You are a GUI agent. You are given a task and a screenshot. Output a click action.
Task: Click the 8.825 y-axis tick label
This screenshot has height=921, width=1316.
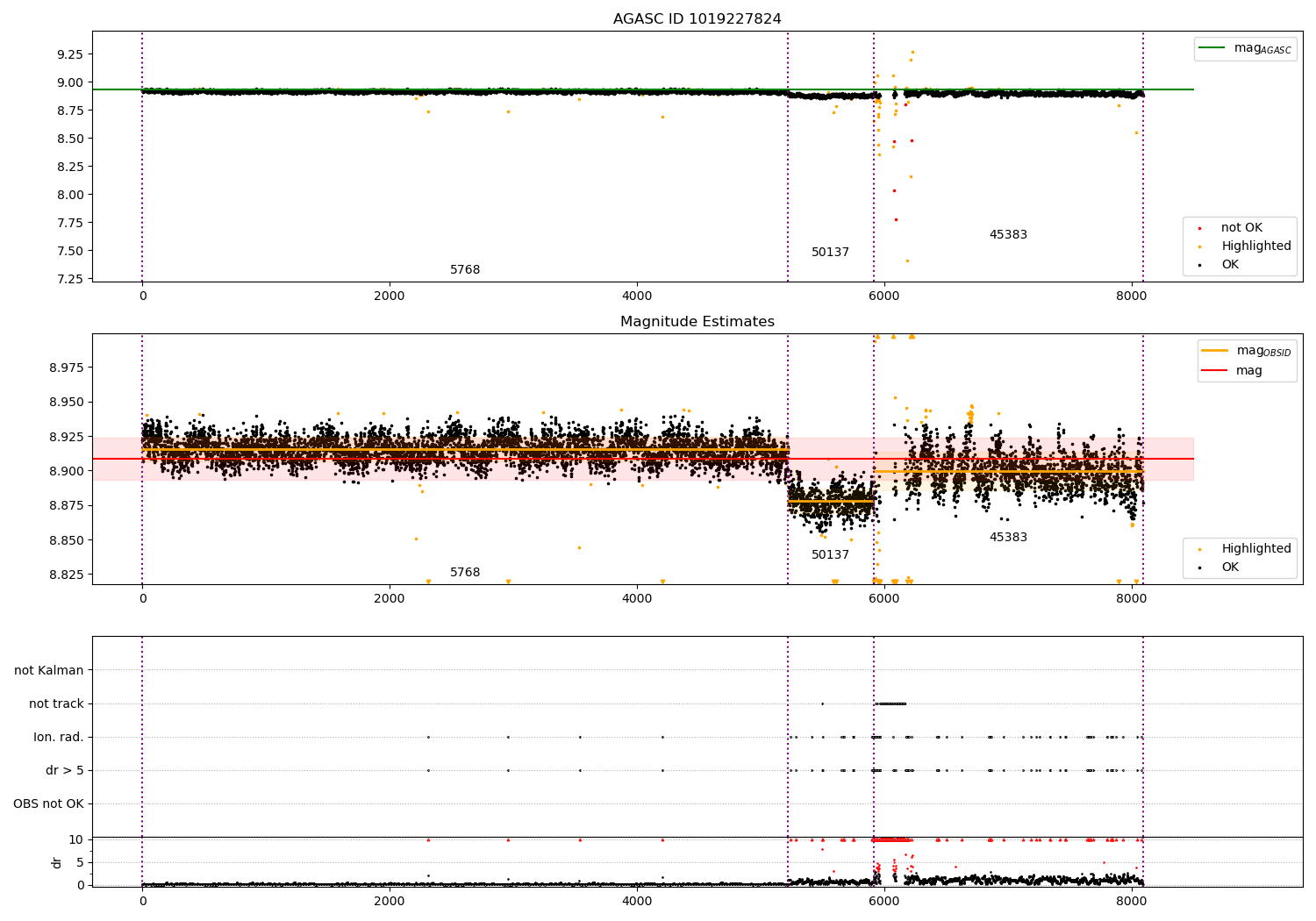(x=66, y=575)
